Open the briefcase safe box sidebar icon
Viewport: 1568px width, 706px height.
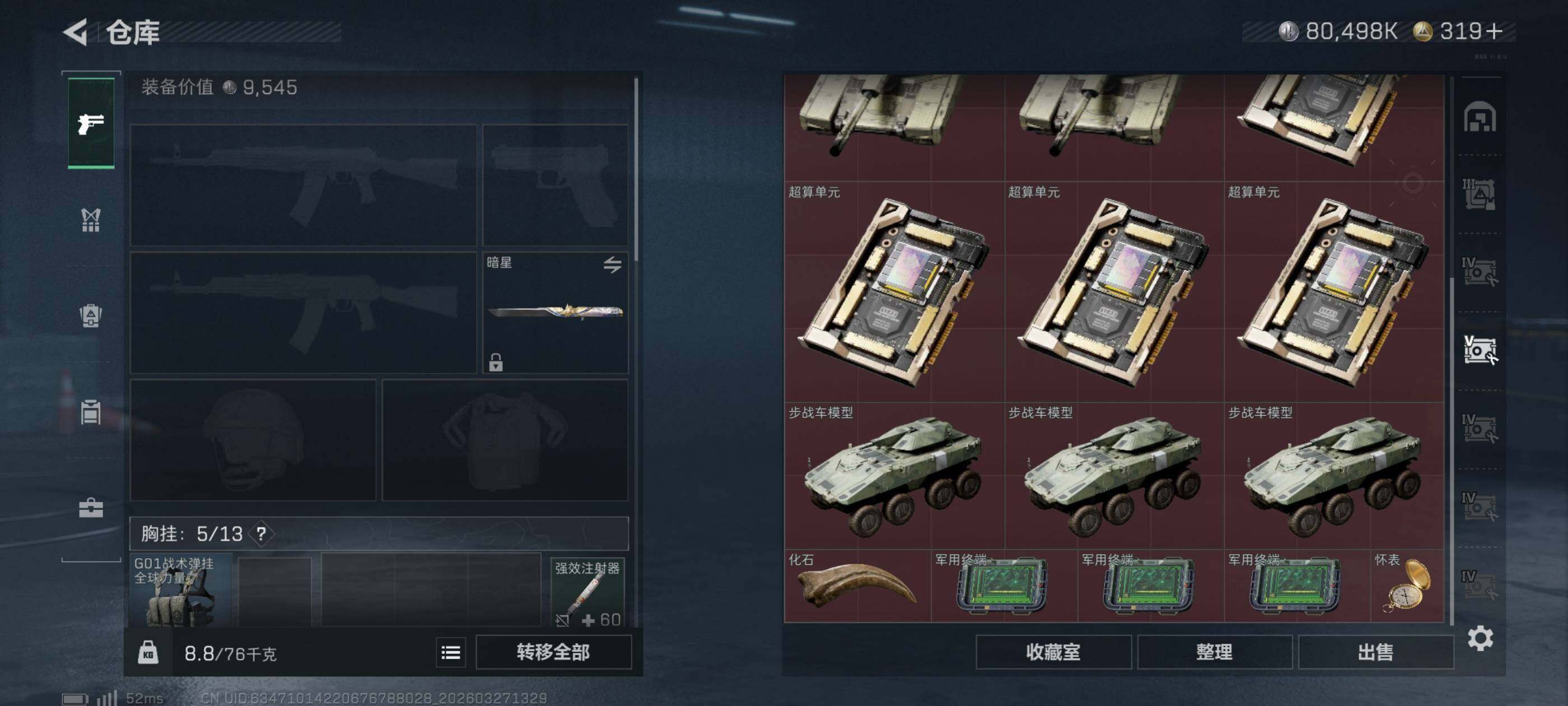click(91, 508)
